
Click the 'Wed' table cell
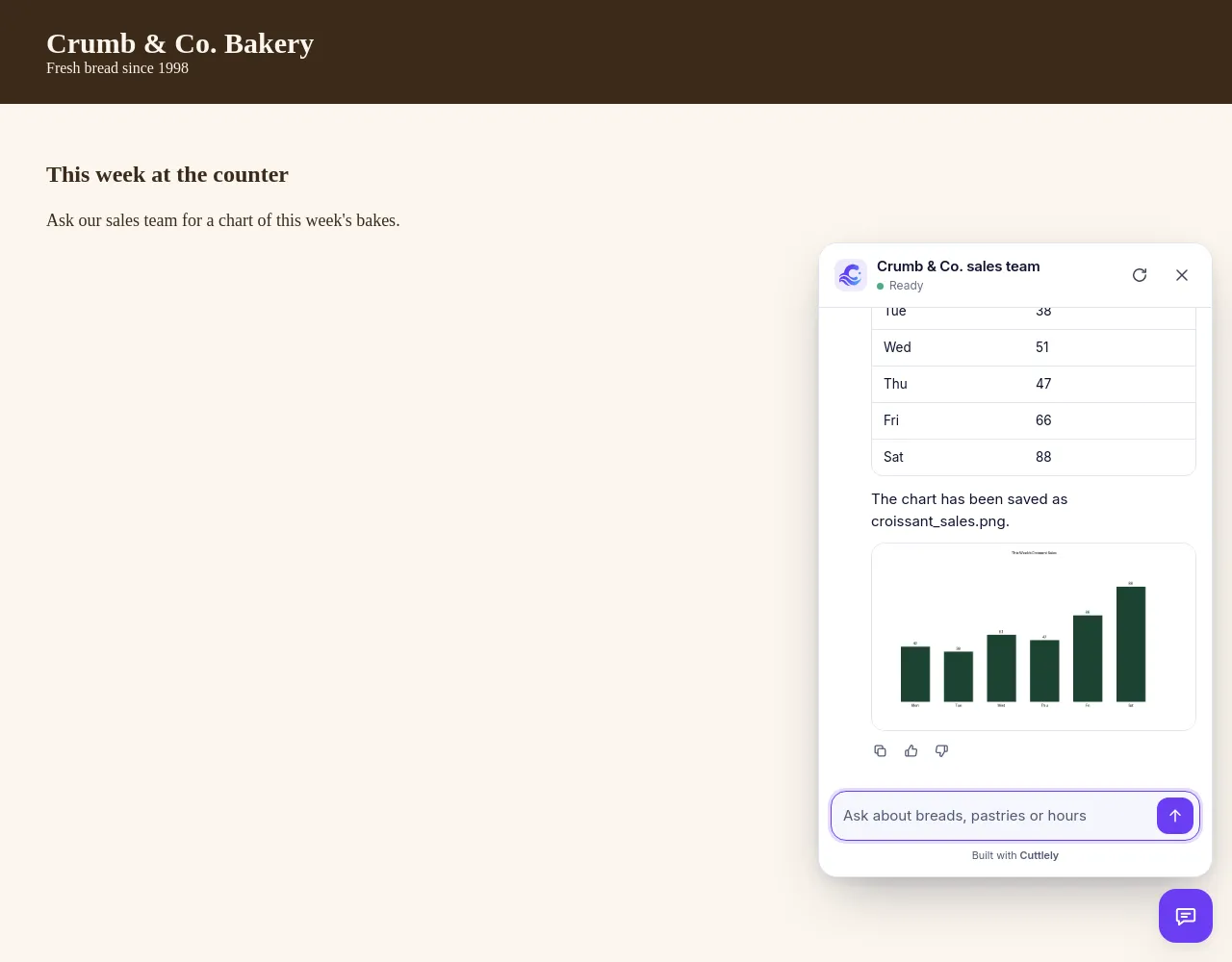[x=948, y=347]
